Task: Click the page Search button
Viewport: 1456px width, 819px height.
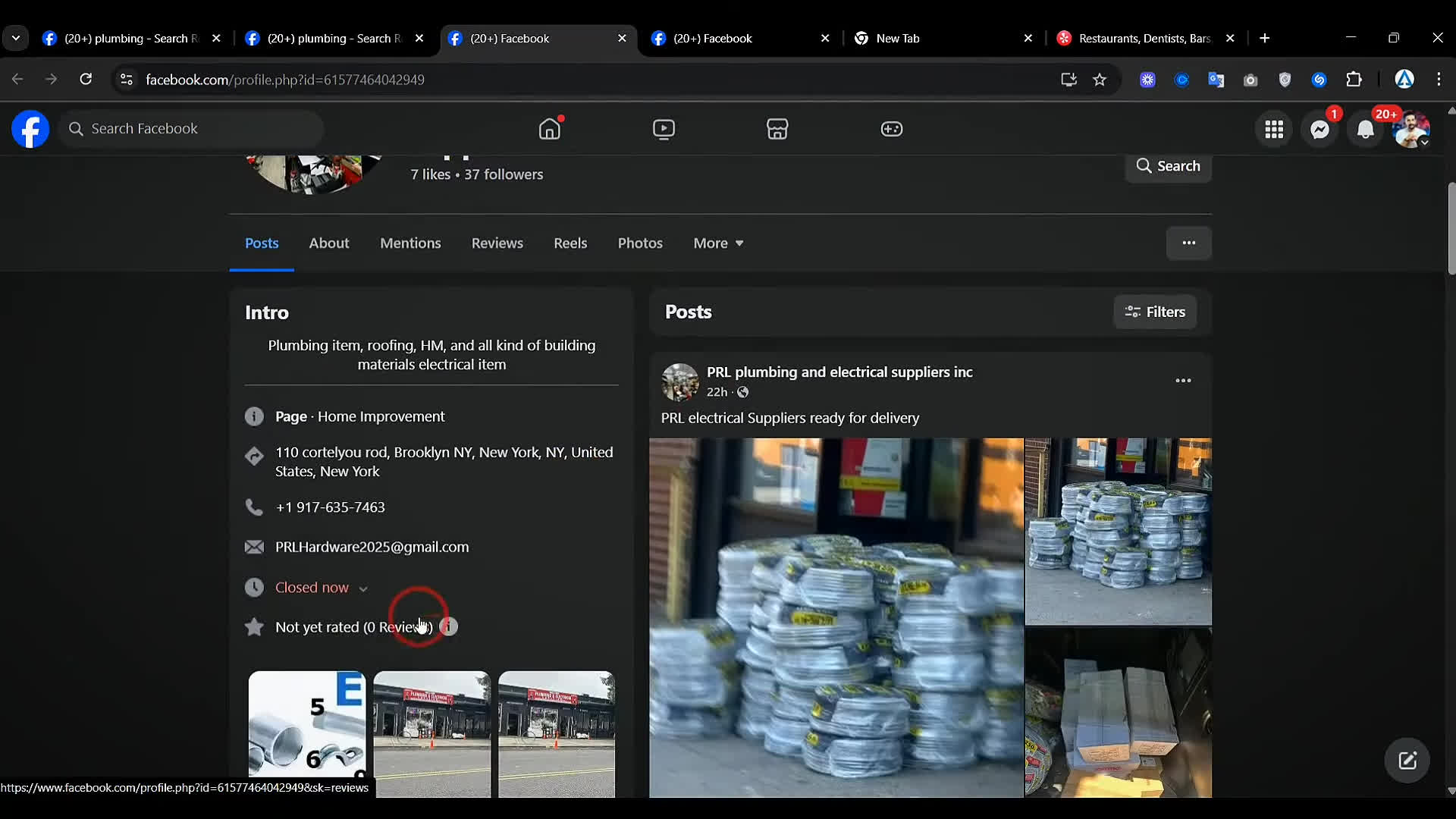Action: point(1168,166)
